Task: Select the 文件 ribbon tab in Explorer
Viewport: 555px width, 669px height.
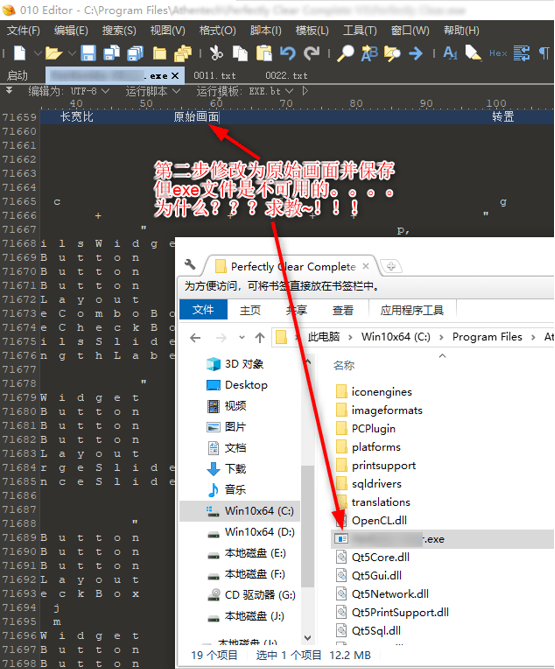Action: pos(203,310)
